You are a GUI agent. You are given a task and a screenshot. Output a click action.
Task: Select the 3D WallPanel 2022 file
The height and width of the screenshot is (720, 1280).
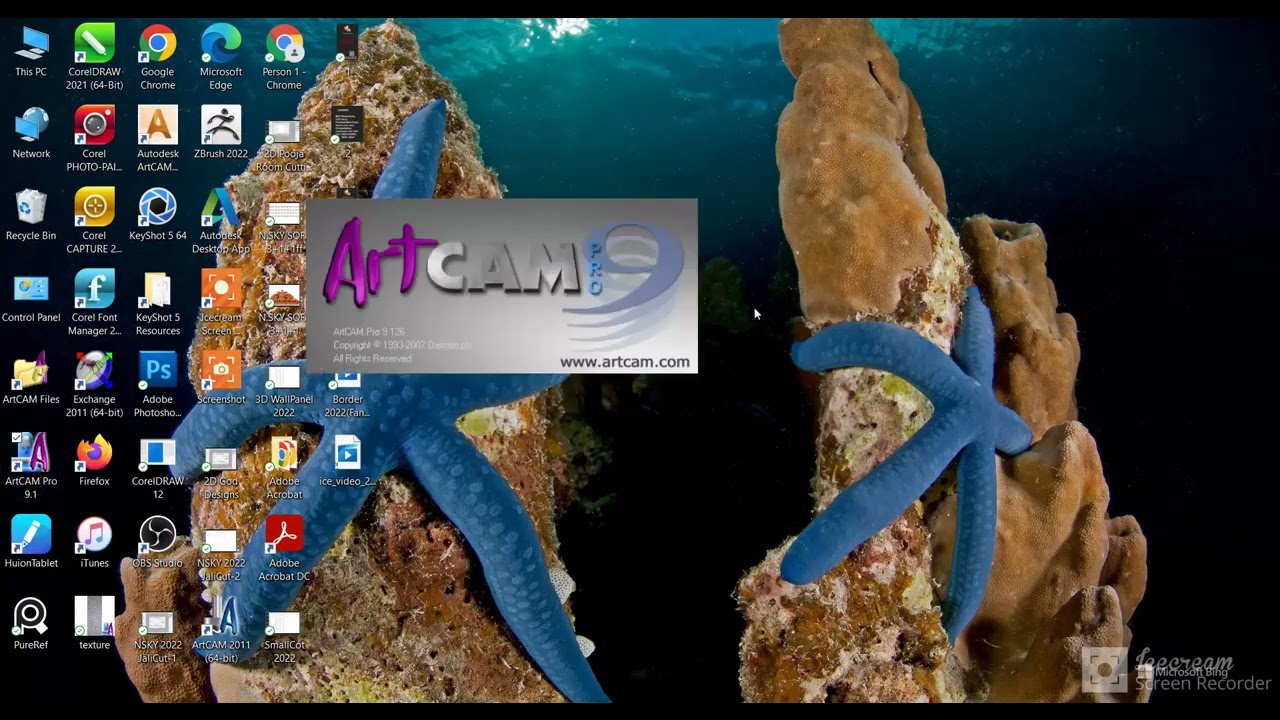pyautogui.click(x=284, y=390)
